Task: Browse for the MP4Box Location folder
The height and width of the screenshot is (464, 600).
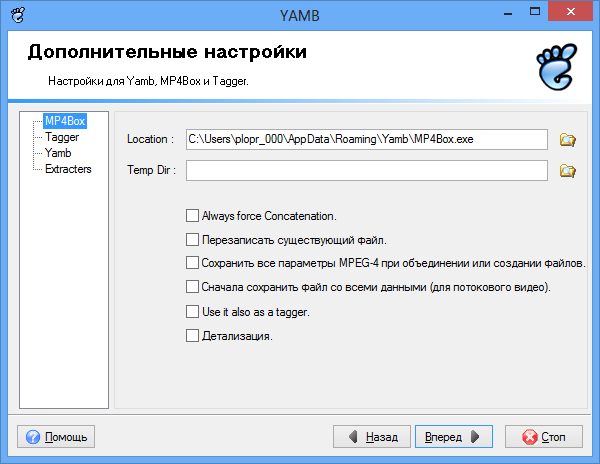Action: click(567, 139)
